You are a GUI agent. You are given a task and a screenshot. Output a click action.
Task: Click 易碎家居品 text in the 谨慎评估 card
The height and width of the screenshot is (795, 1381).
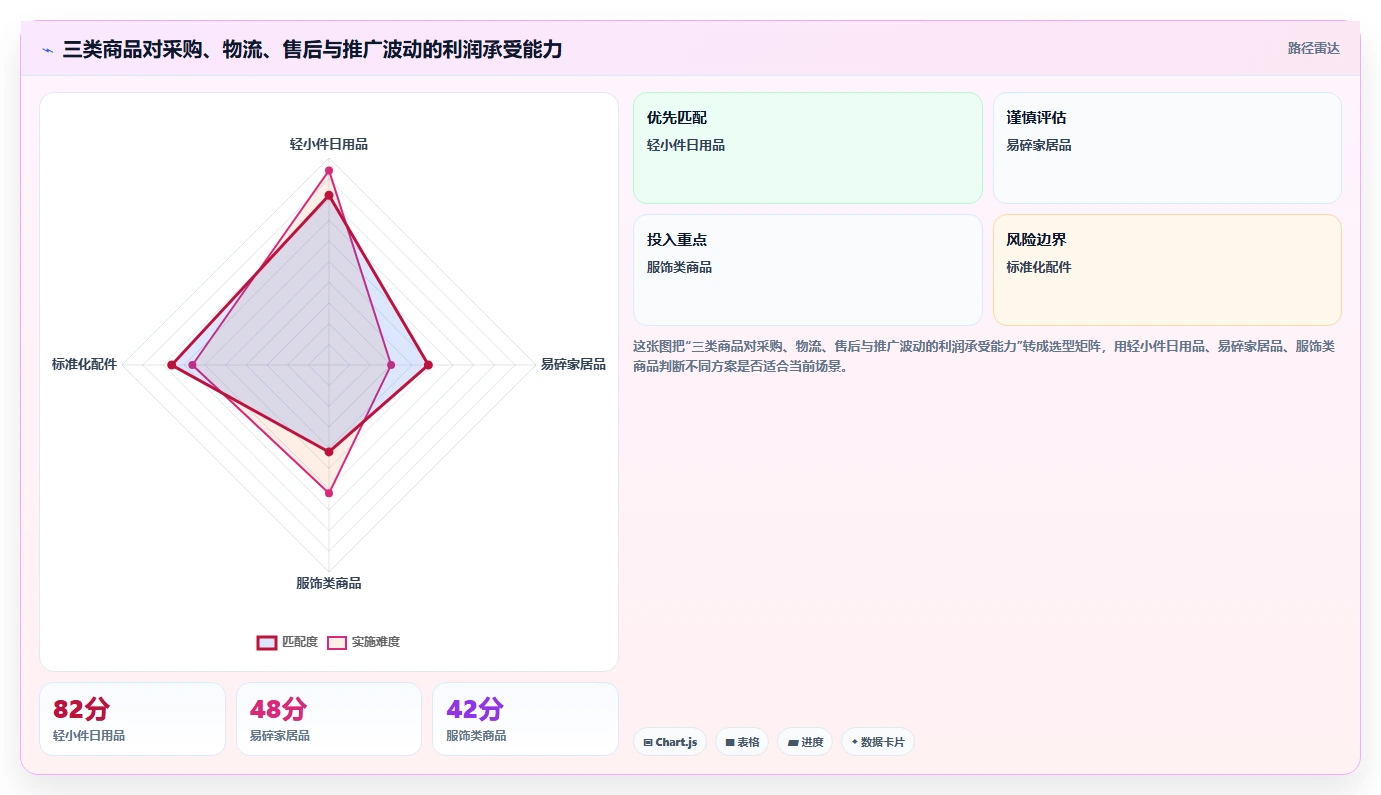[x=1039, y=145]
